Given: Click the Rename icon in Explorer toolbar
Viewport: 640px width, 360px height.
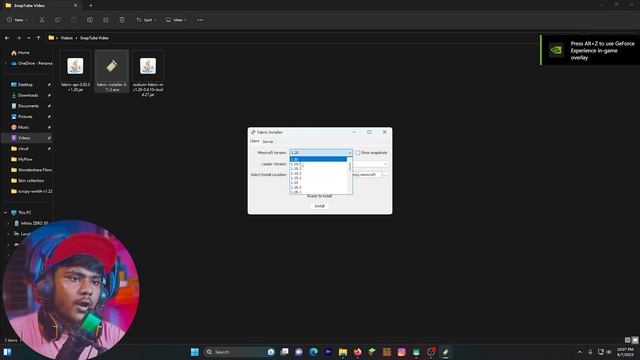Looking at the screenshot, I should pos(90,20).
